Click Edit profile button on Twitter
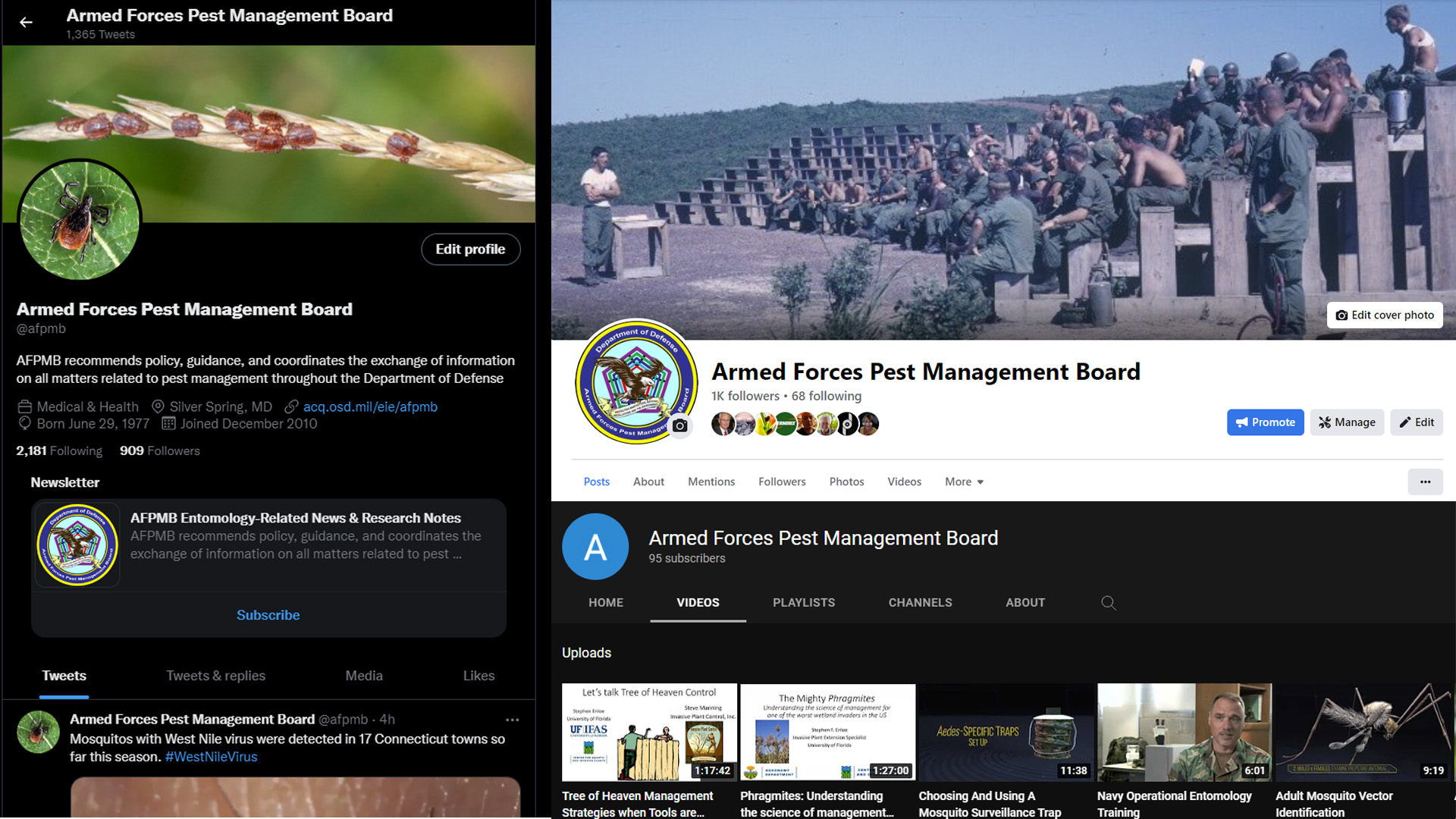The image size is (1456, 819). pos(470,249)
